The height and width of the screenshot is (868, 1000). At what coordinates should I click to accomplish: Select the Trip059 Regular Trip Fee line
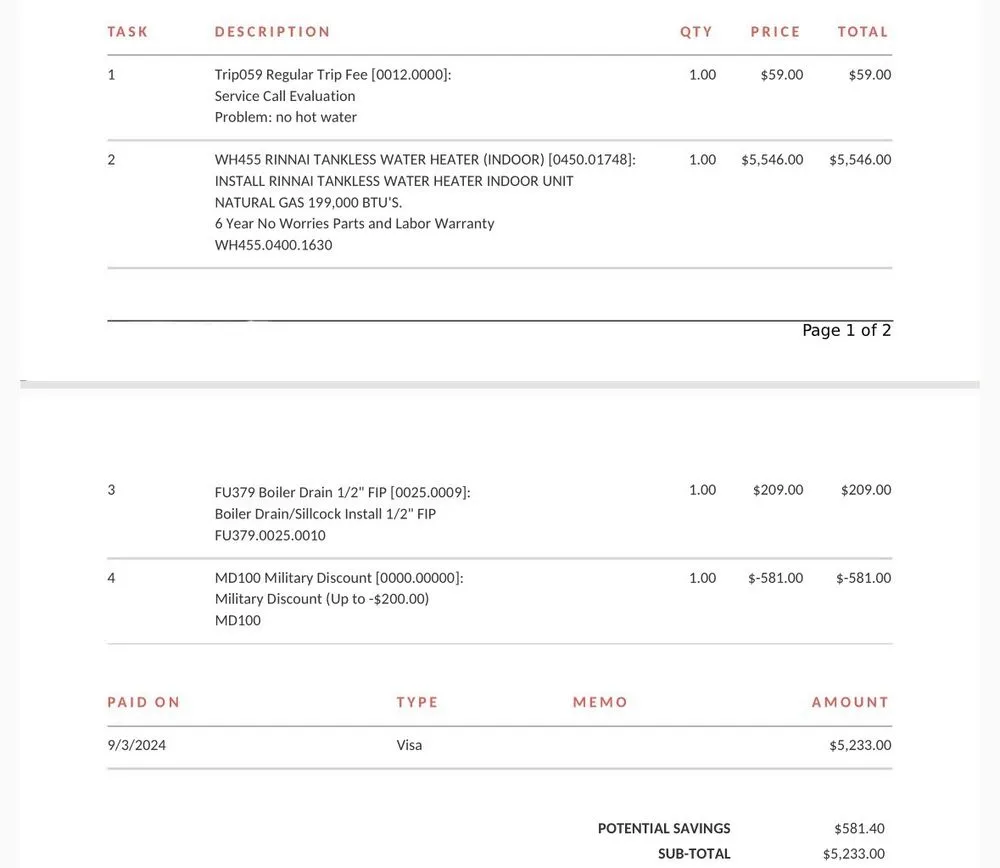[x=333, y=75]
